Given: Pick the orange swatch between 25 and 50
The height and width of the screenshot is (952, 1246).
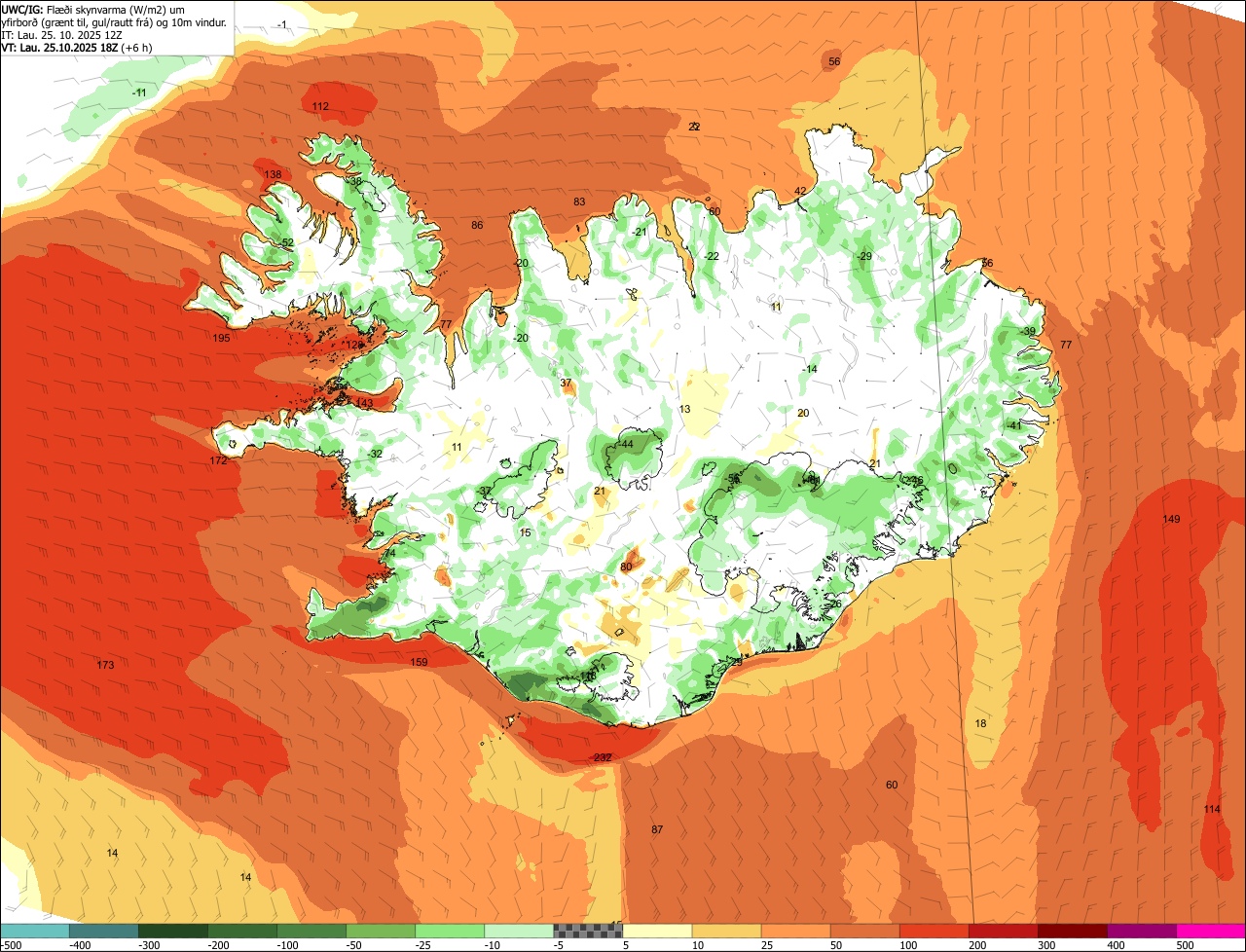Looking at the screenshot, I should coord(795,932).
